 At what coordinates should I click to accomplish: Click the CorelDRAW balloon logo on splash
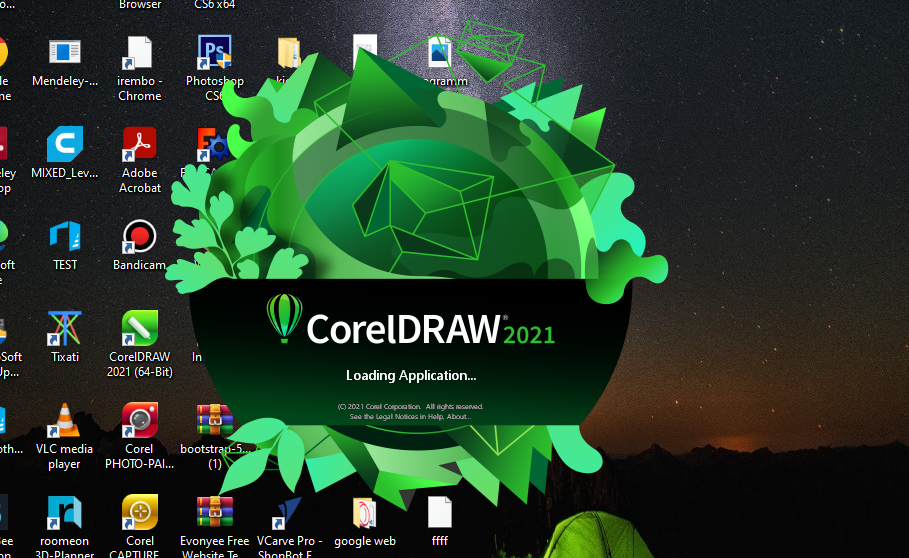[284, 318]
